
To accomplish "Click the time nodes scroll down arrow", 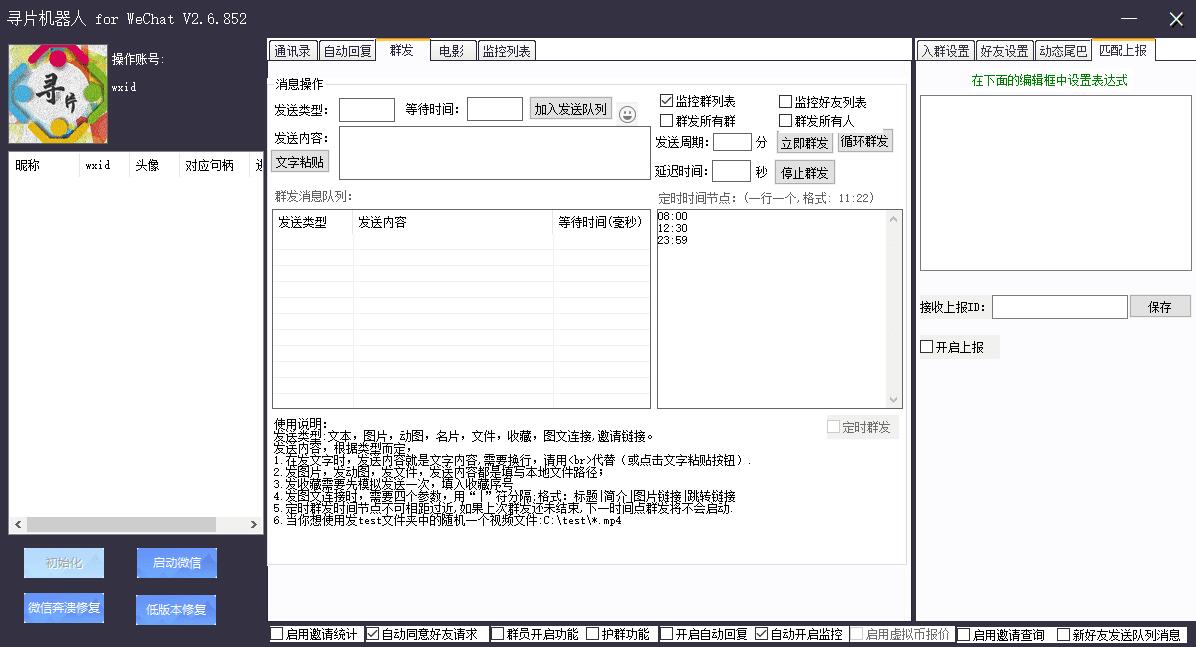I will tap(893, 400).
